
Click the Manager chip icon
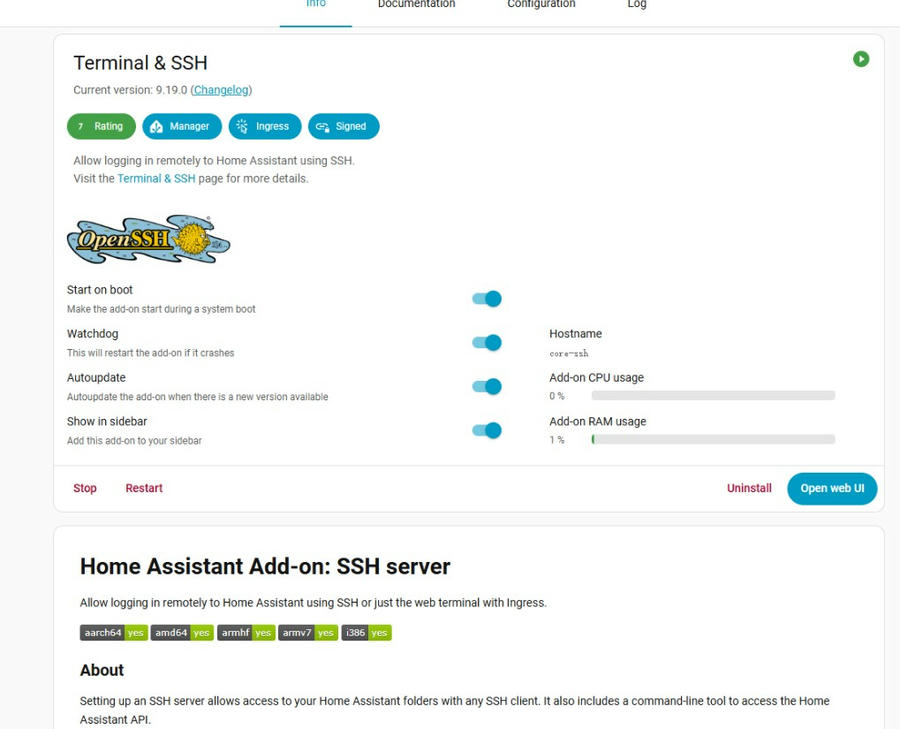(156, 127)
